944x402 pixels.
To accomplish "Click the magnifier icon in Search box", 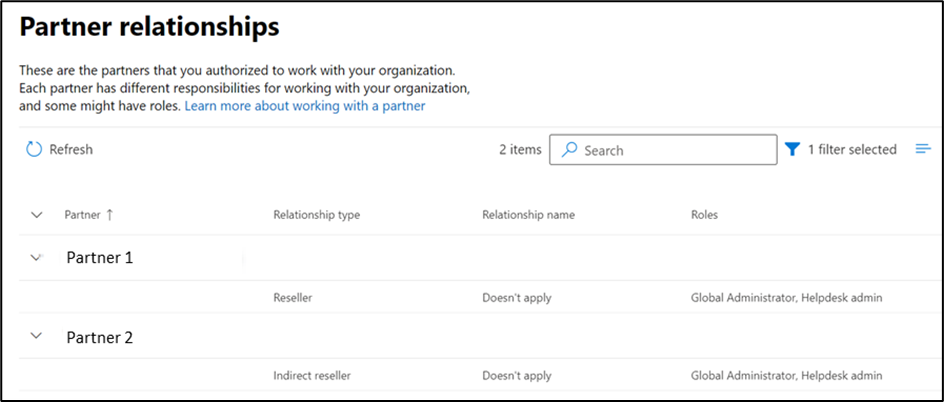I will point(569,150).
